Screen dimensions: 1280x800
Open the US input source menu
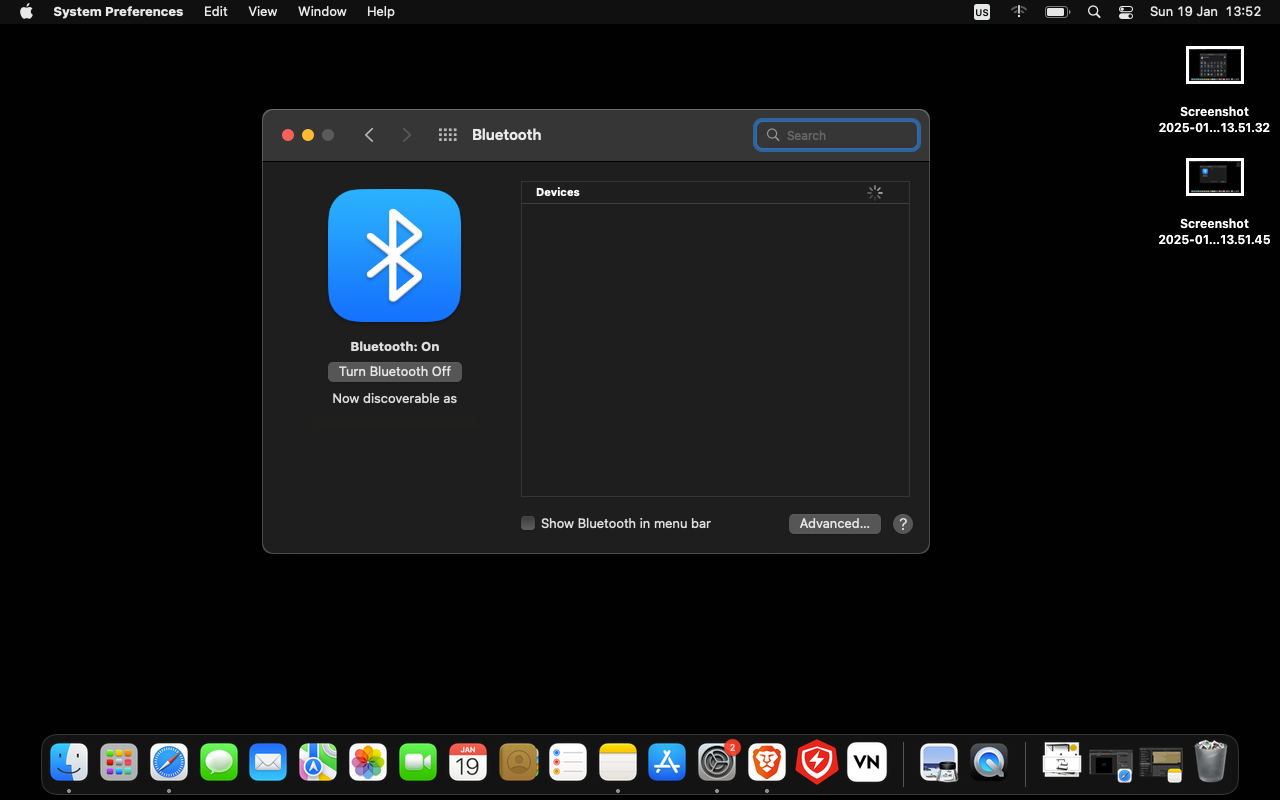981,11
